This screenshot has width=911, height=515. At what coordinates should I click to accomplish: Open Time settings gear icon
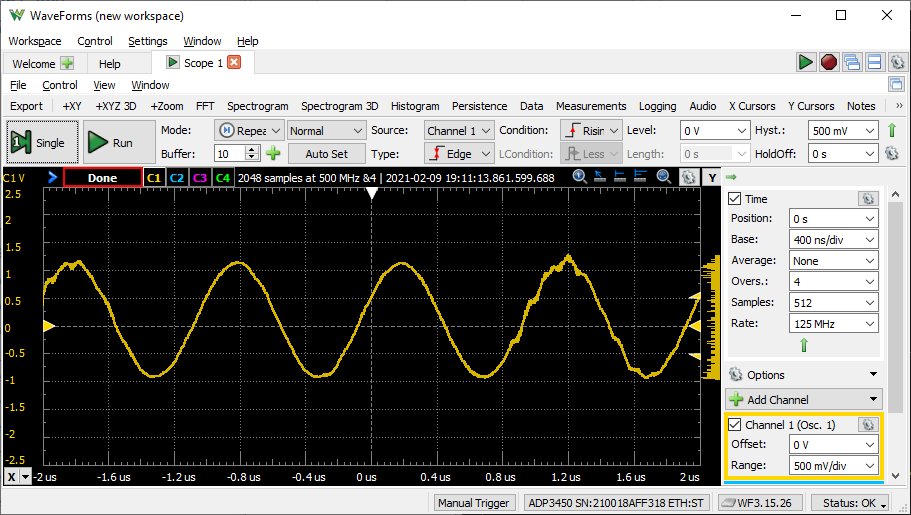(x=867, y=199)
